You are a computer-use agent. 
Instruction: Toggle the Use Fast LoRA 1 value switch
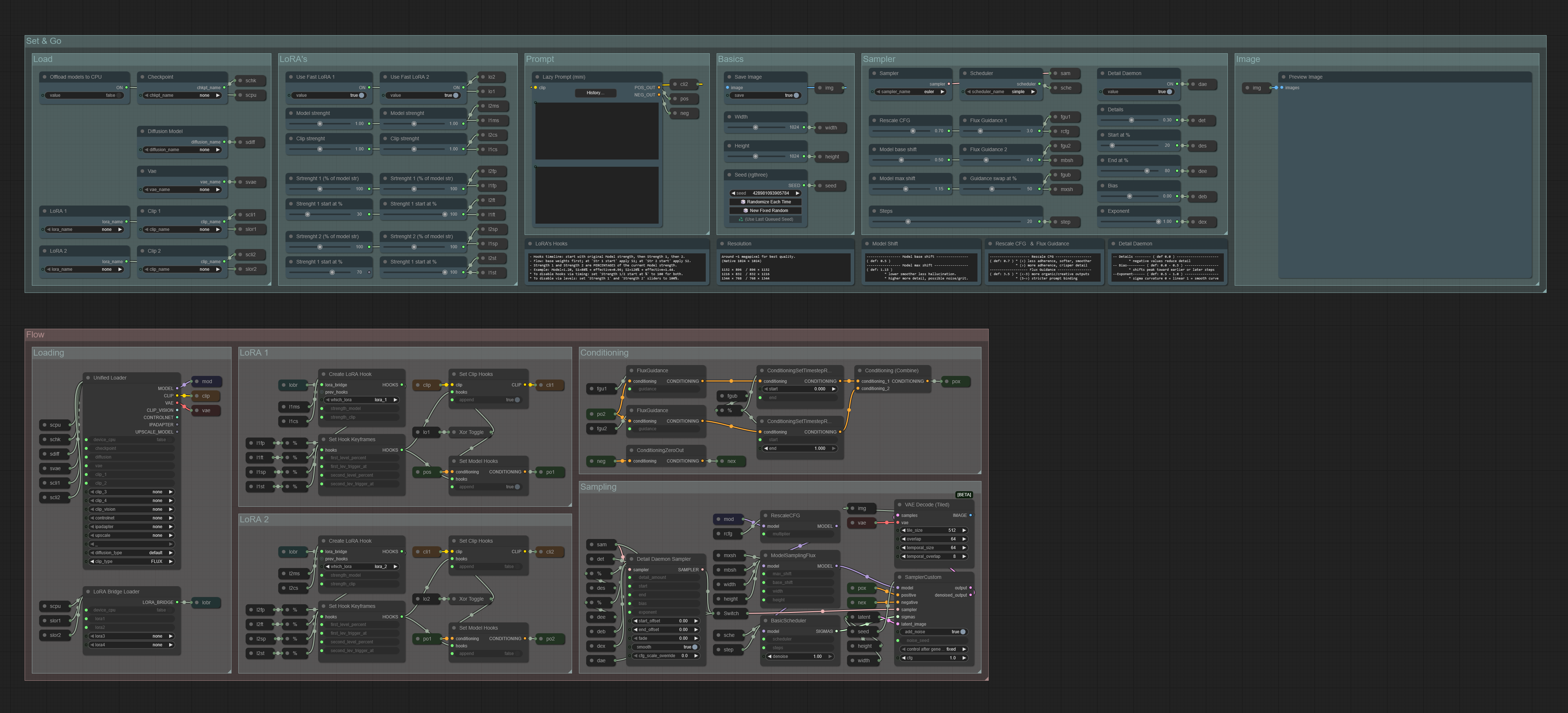tap(330, 96)
